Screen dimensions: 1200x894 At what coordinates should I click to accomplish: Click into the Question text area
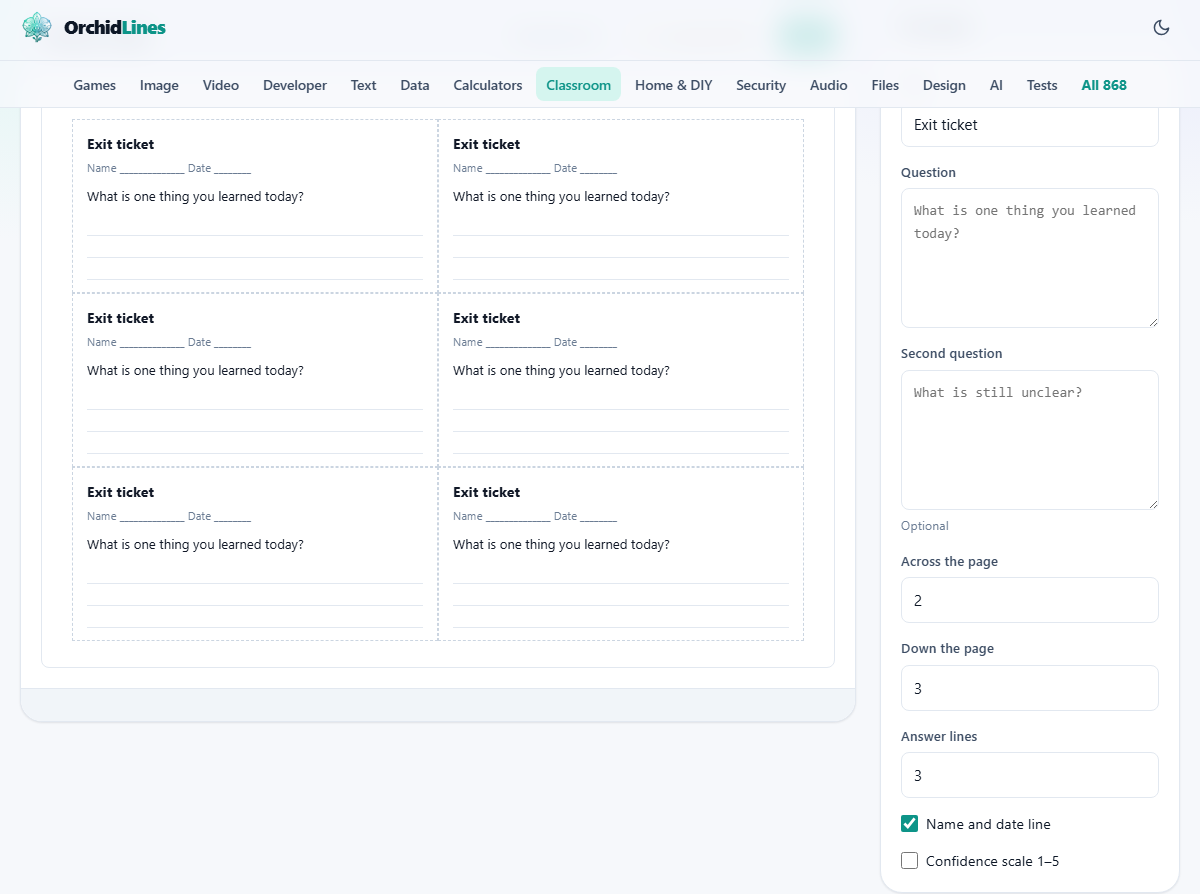pos(1030,258)
